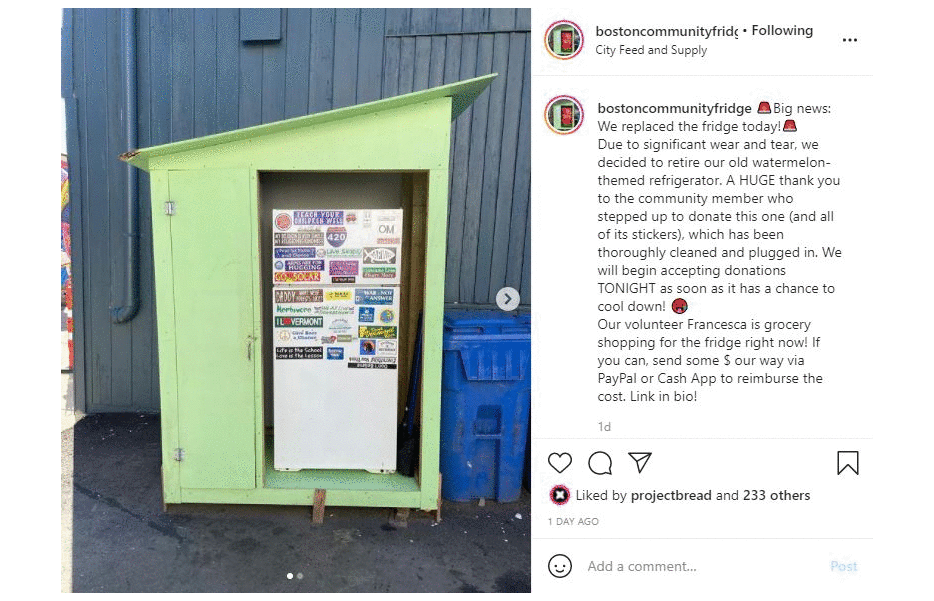934x601 pixels.
Task: Save post with the bookmark icon
Action: click(x=848, y=463)
